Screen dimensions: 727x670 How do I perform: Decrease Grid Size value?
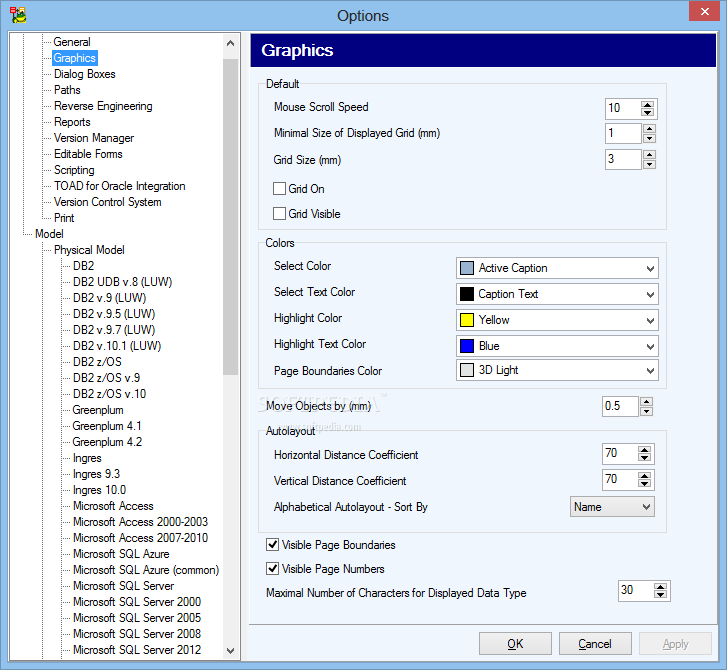[x=650, y=164]
